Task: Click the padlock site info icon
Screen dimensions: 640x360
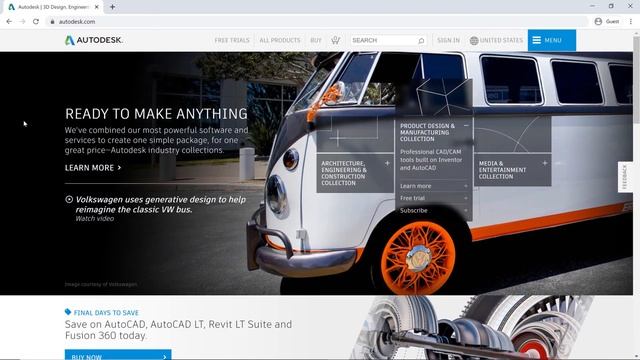Action: [x=52, y=22]
